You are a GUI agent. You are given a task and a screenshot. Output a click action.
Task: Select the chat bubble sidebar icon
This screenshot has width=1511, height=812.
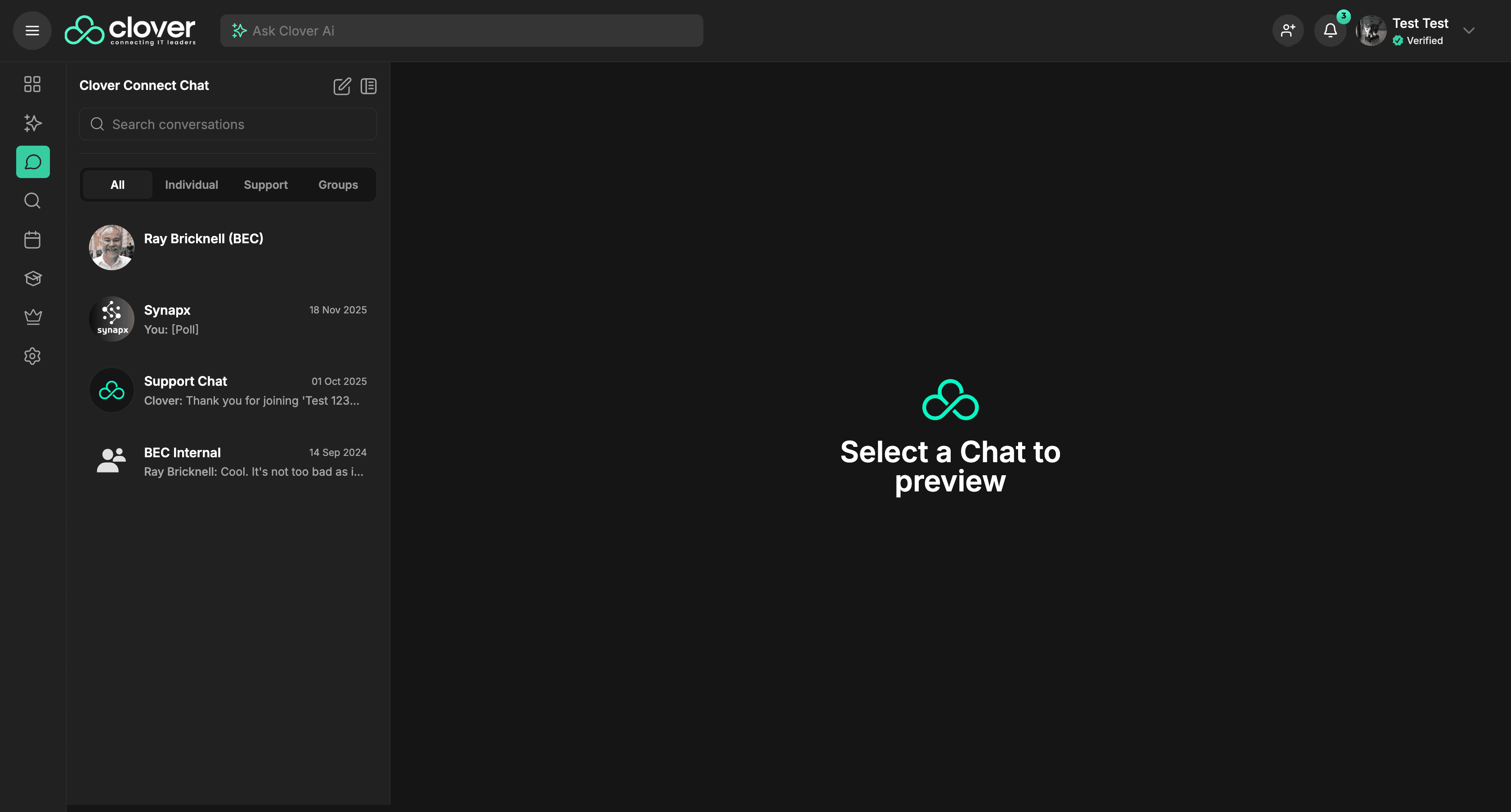[x=33, y=162]
